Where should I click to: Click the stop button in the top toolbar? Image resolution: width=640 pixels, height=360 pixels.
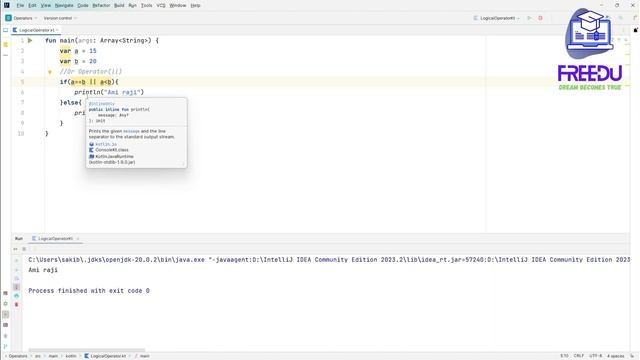click(x=540, y=18)
